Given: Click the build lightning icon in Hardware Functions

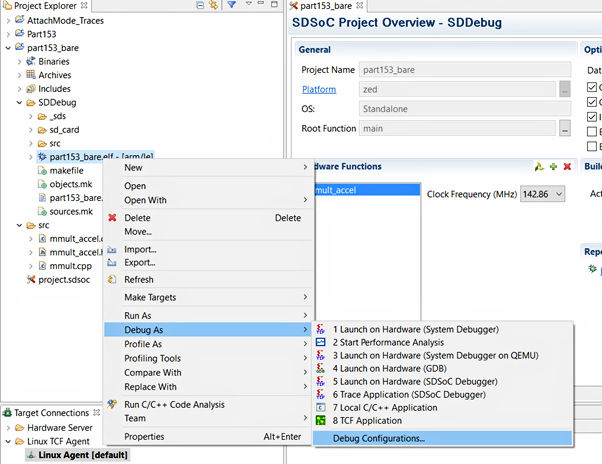Looking at the screenshot, I should 539,167.
